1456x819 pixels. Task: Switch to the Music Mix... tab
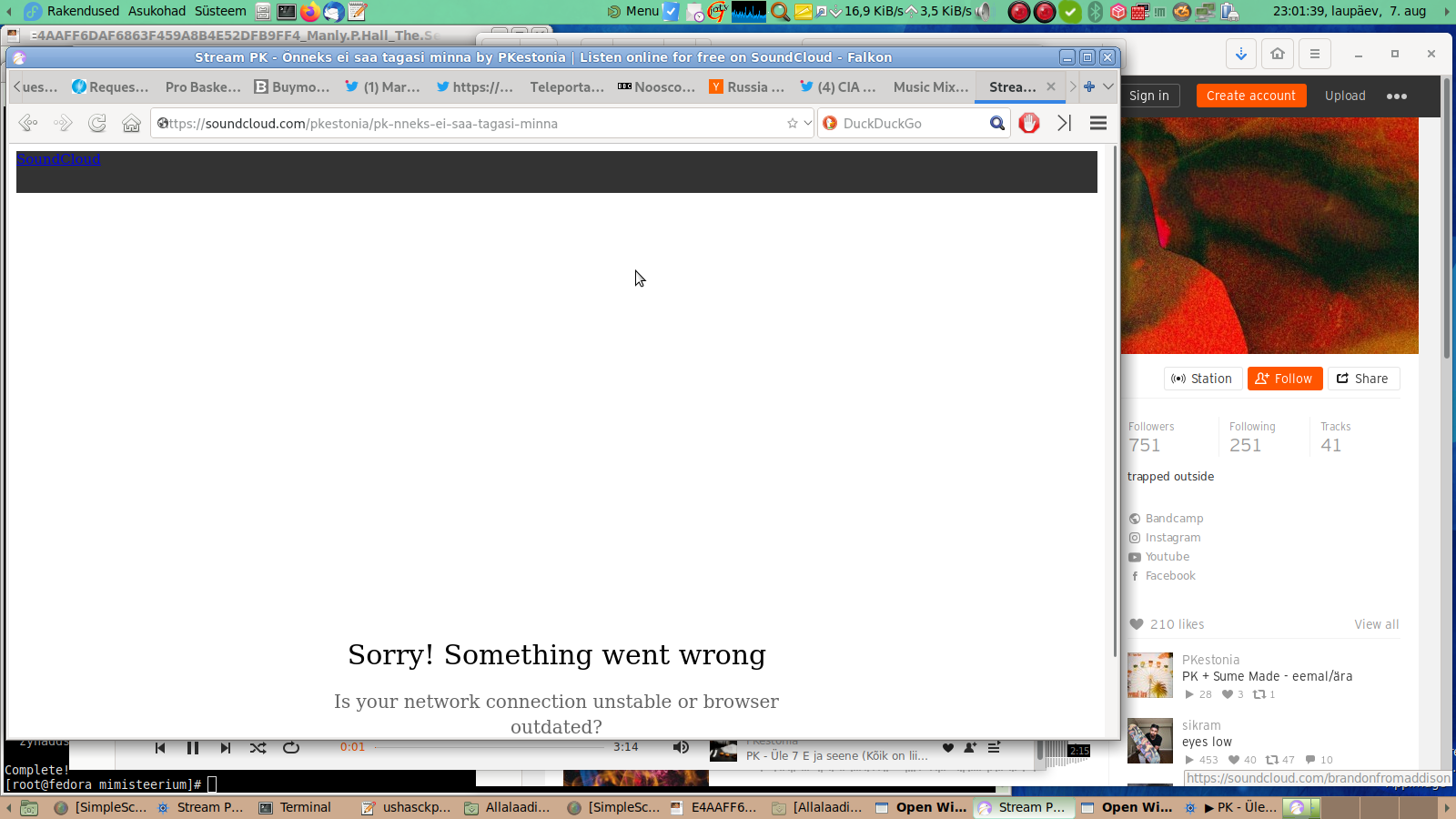point(930,86)
